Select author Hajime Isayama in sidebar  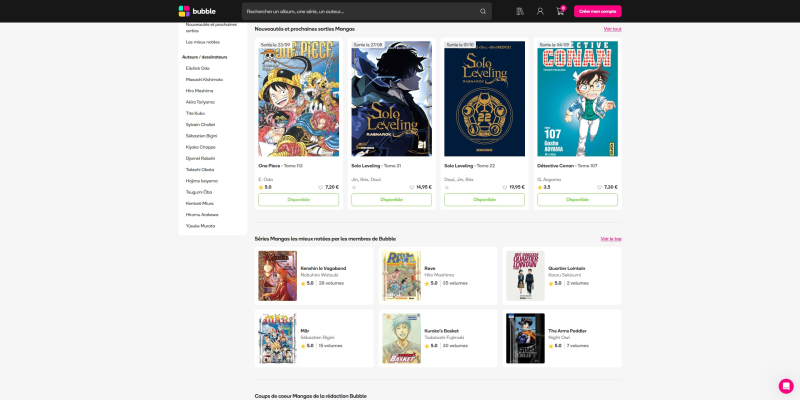(x=202, y=181)
